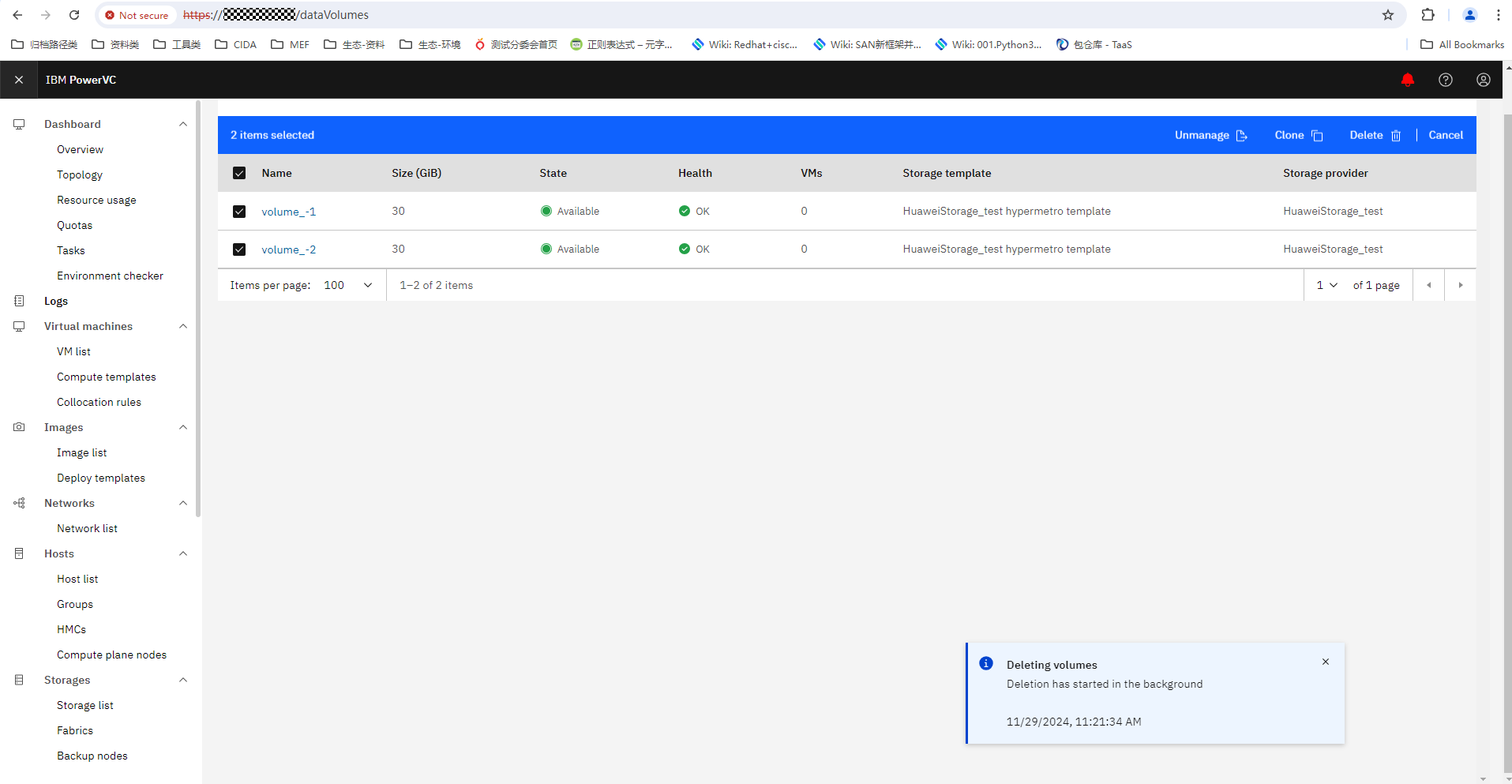Click the Images camera icon
This screenshot has height=784, width=1512.
19,427
